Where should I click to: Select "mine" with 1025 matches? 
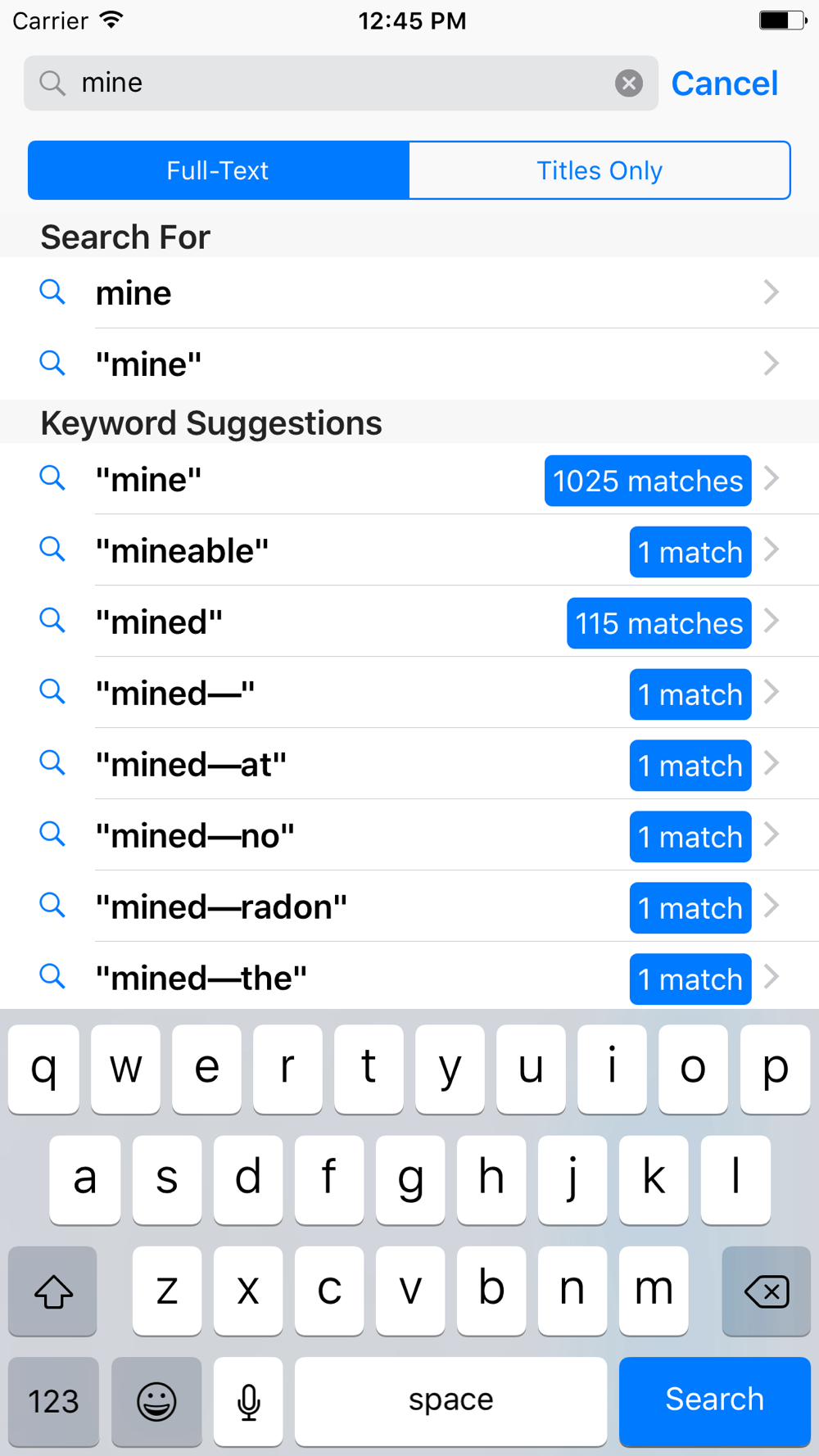(x=409, y=479)
